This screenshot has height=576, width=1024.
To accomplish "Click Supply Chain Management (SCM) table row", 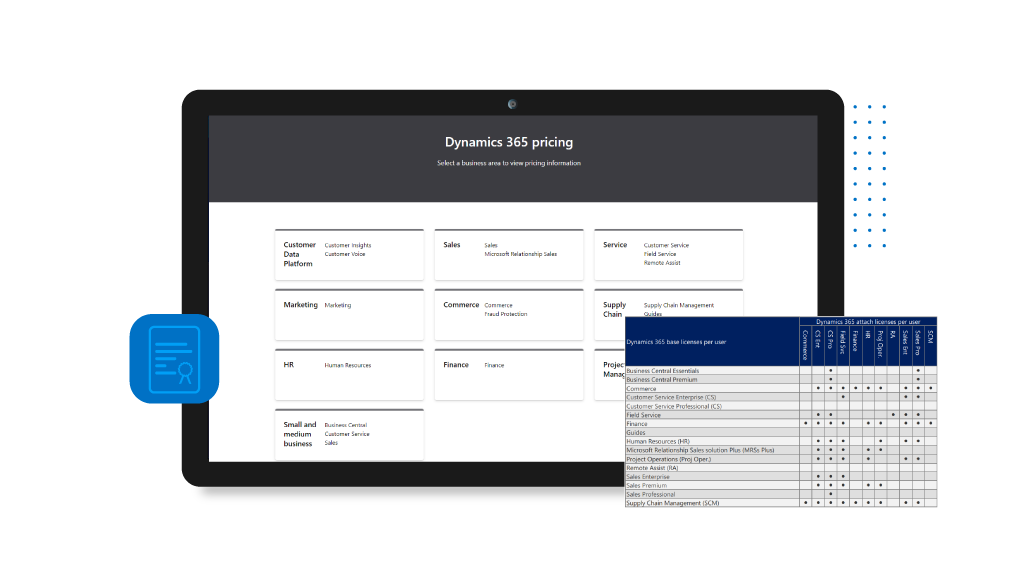I will point(781,503).
